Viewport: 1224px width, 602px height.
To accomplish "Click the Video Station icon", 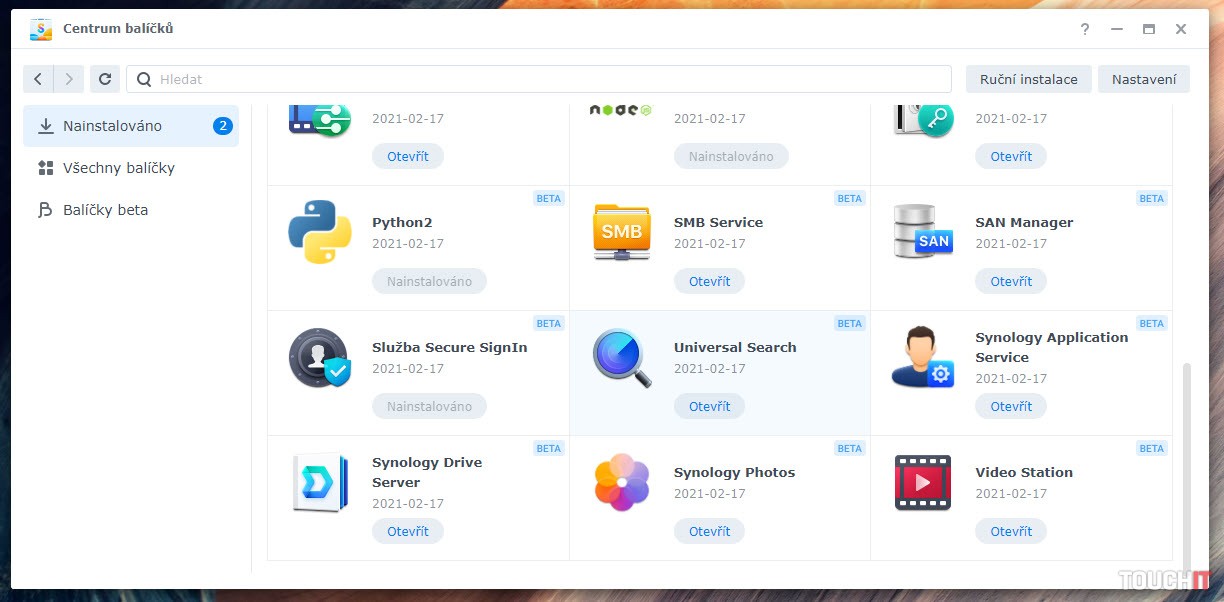I will [x=922, y=482].
